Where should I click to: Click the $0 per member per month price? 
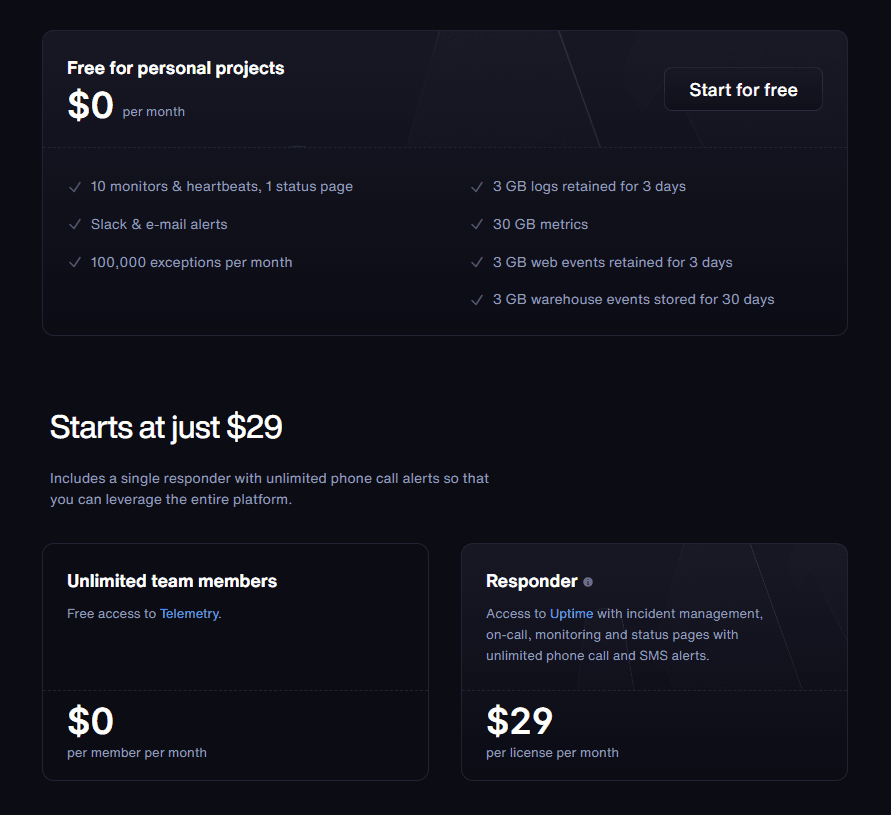click(91, 721)
